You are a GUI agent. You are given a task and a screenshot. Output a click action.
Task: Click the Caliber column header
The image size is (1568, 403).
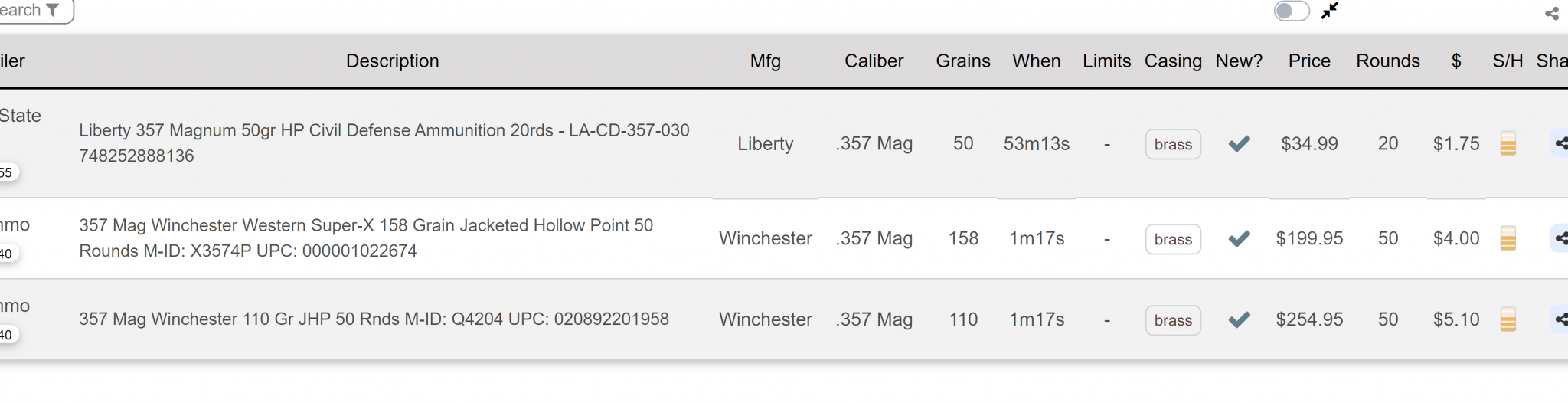[874, 61]
